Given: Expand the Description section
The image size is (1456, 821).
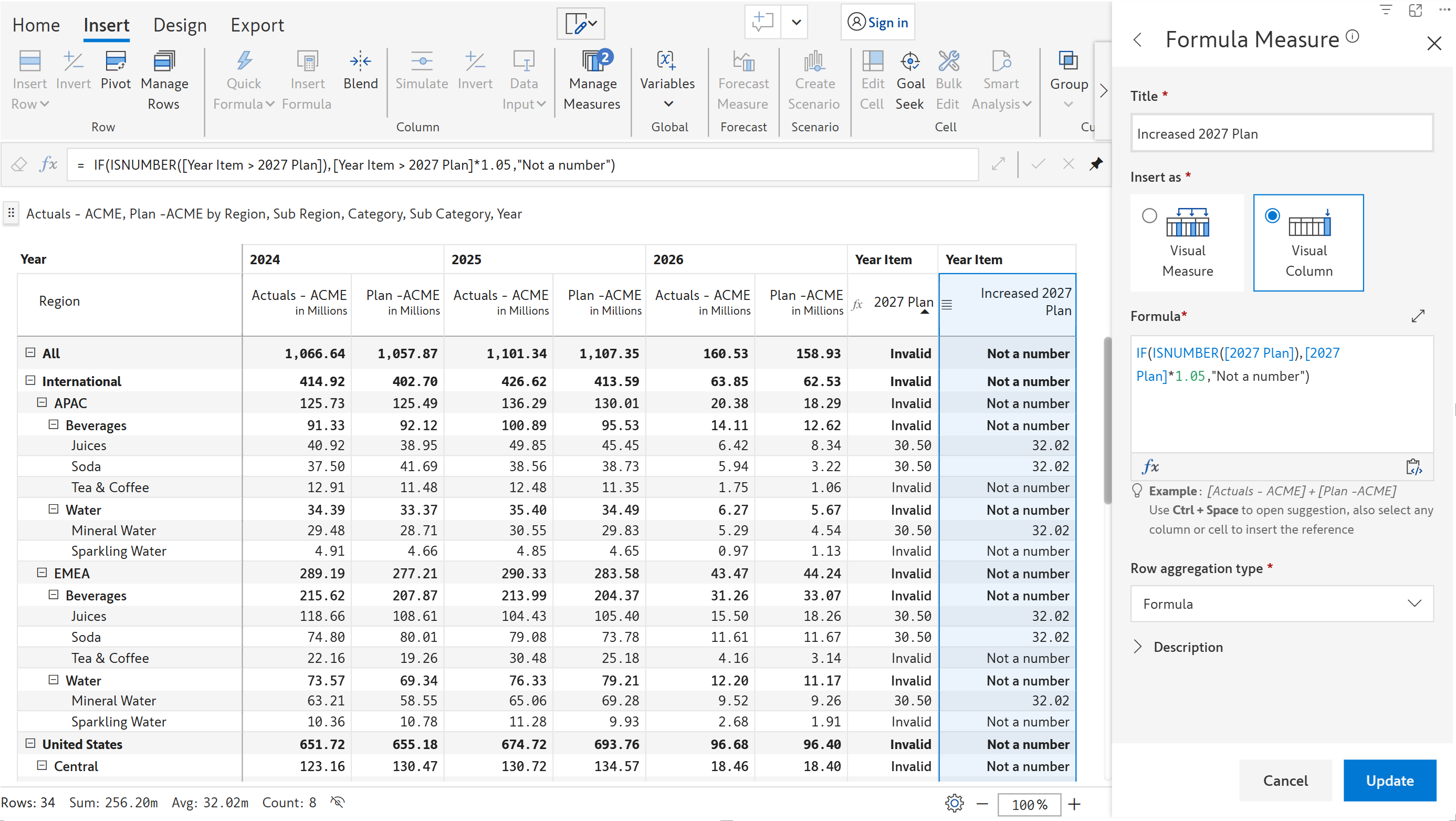Looking at the screenshot, I should point(1138,646).
